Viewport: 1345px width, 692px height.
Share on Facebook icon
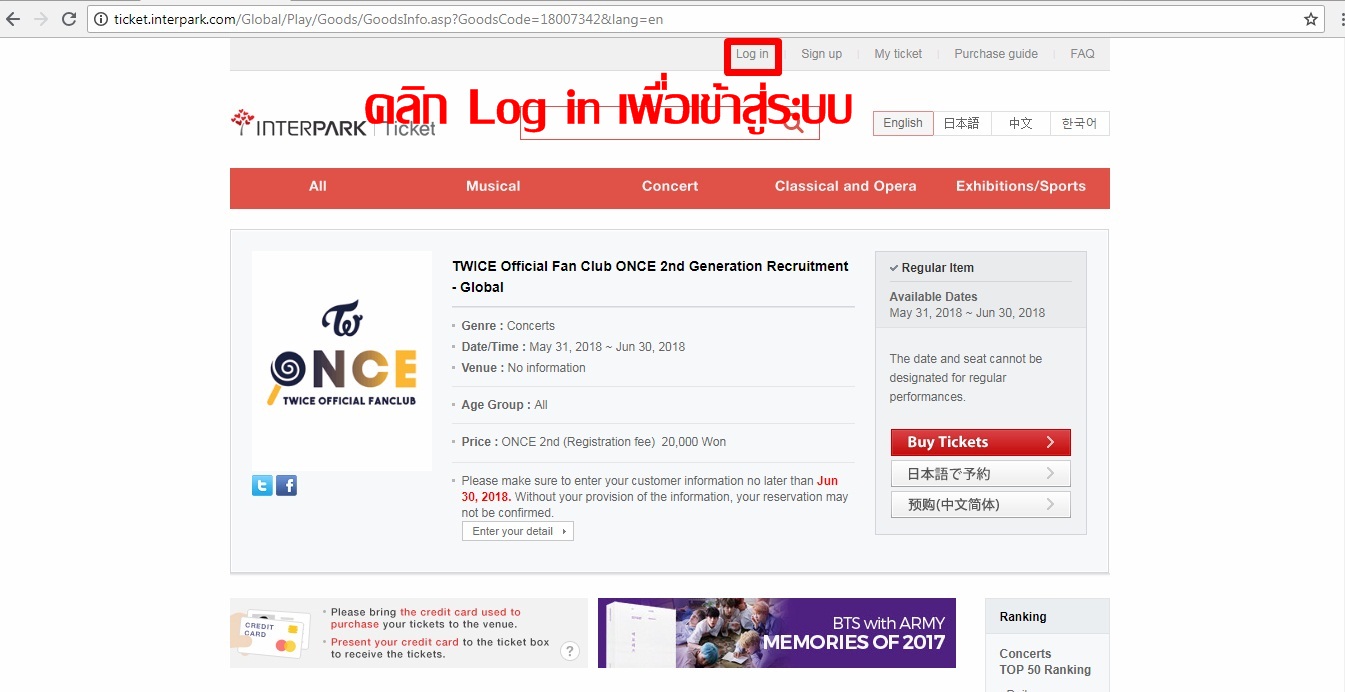coord(286,486)
